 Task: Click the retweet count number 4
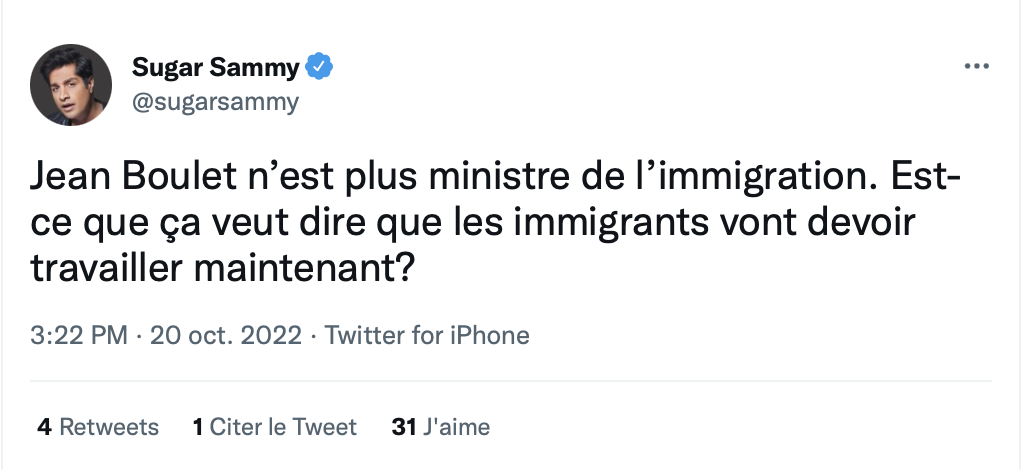[44, 427]
